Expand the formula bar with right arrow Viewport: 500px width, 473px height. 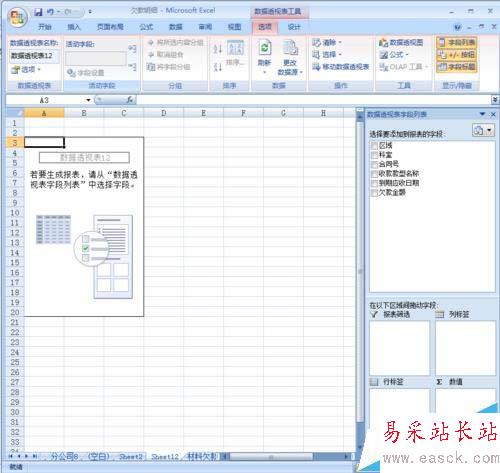(495, 100)
